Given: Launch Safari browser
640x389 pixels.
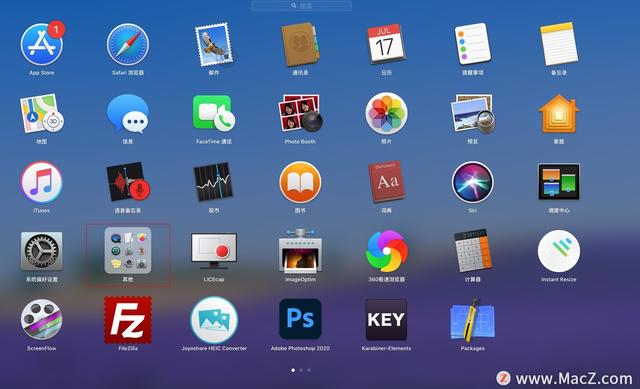Looking at the screenshot, I should [x=128, y=45].
